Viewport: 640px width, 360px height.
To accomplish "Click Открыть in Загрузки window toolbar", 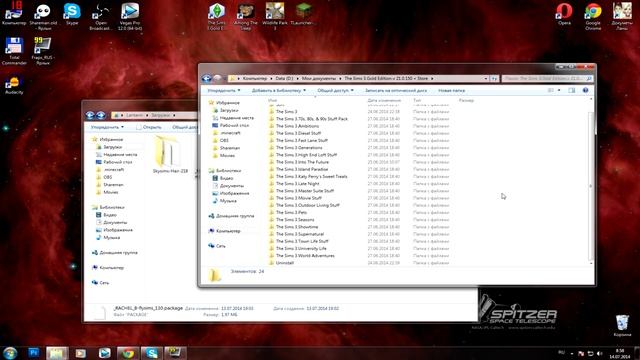I will tap(149, 127).
